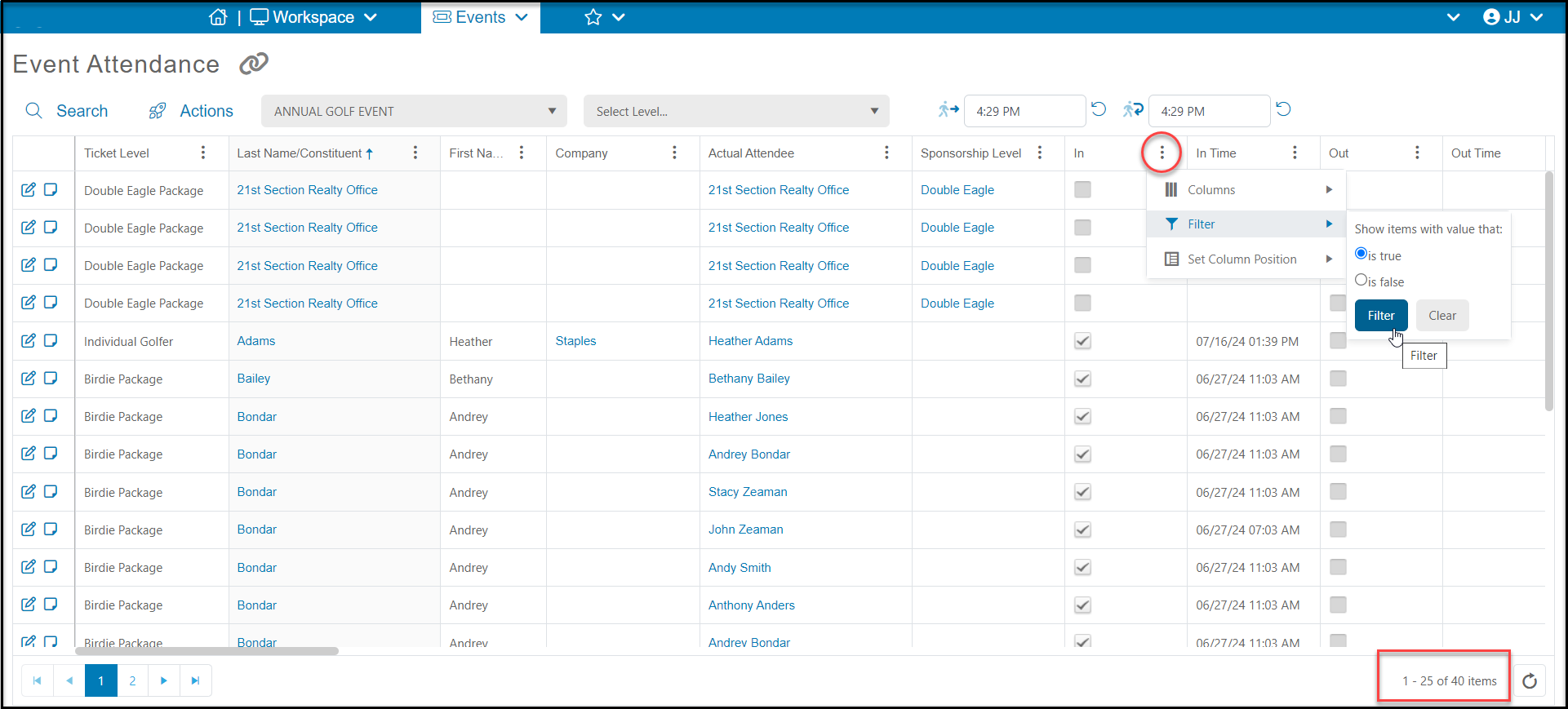The image size is (1568, 709).
Task: Open Actual Attendee column menu
Action: (x=886, y=153)
